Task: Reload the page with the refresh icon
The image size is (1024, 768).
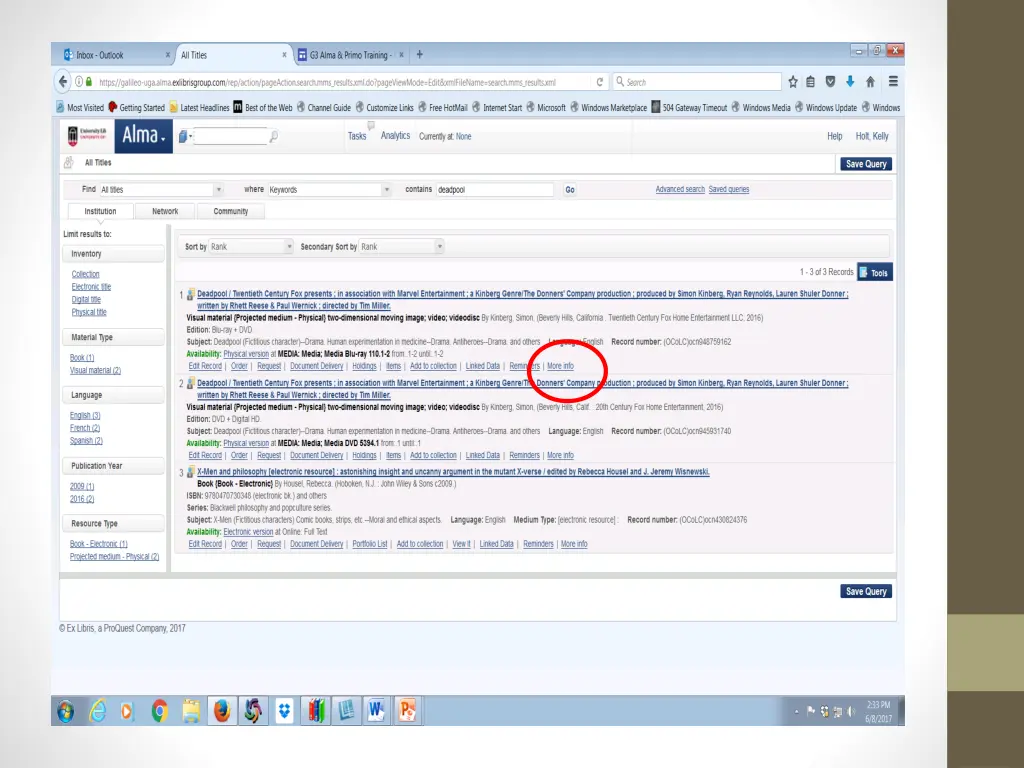Action: pos(600,82)
